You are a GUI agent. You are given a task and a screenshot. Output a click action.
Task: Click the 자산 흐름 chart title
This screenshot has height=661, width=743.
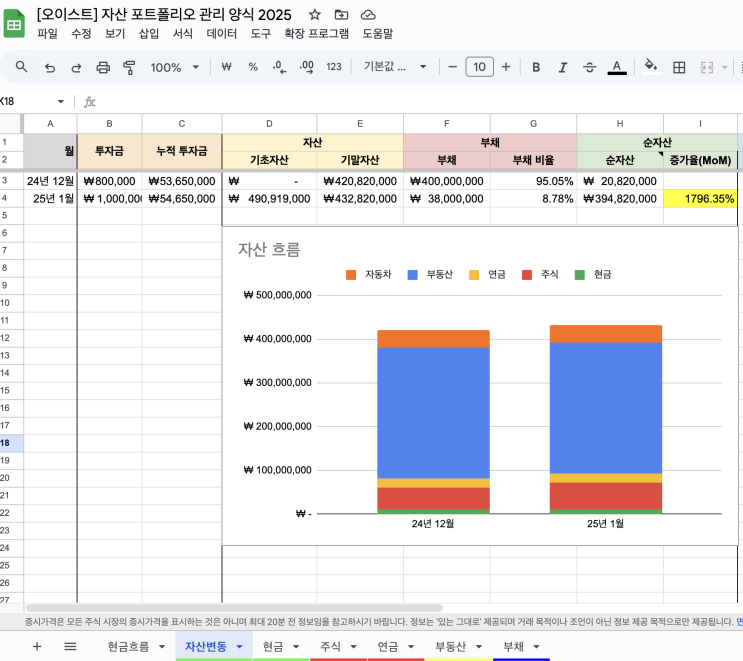click(269, 249)
